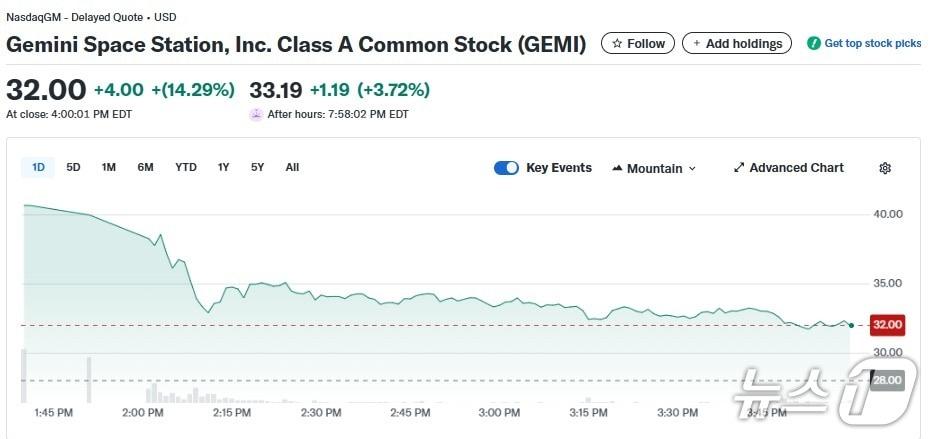Image resolution: width=931 pixels, height=439 pixels.
Task: Show the 6M chart range
Action: pos(145,167)
